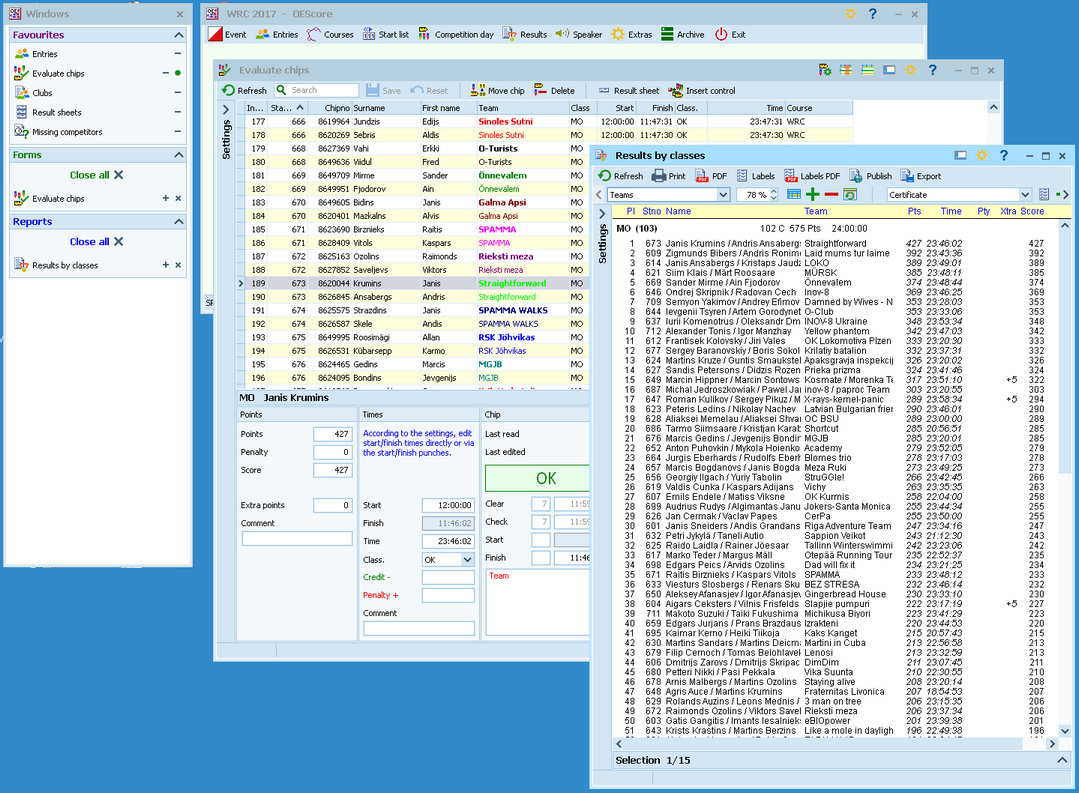Select row 185 Raitis Birznieks
The height and width of the screenshot is (793, 1079).
[415, 229]
